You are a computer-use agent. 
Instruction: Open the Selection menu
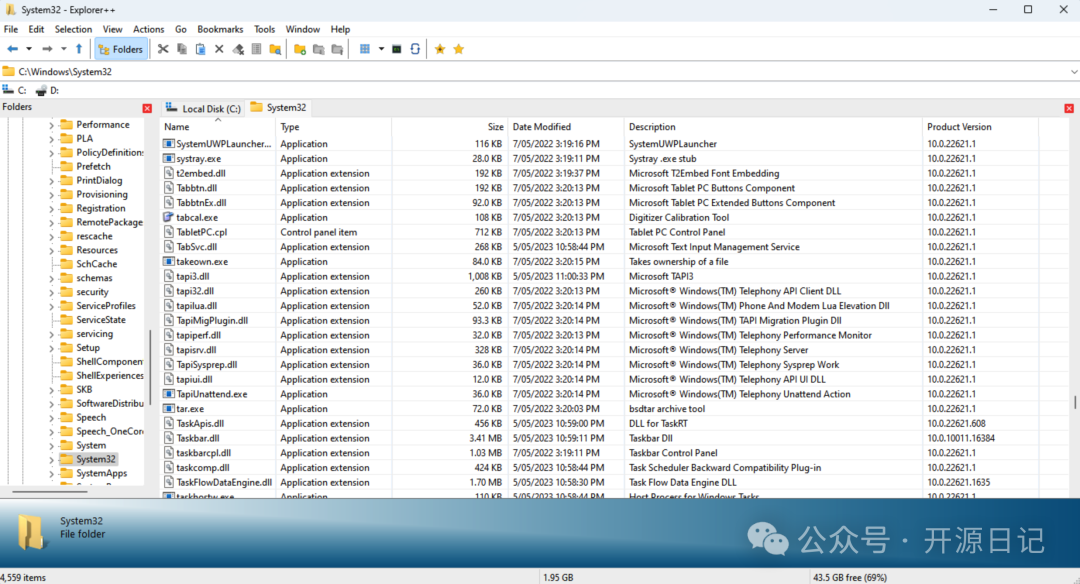[x=73, y=29]
